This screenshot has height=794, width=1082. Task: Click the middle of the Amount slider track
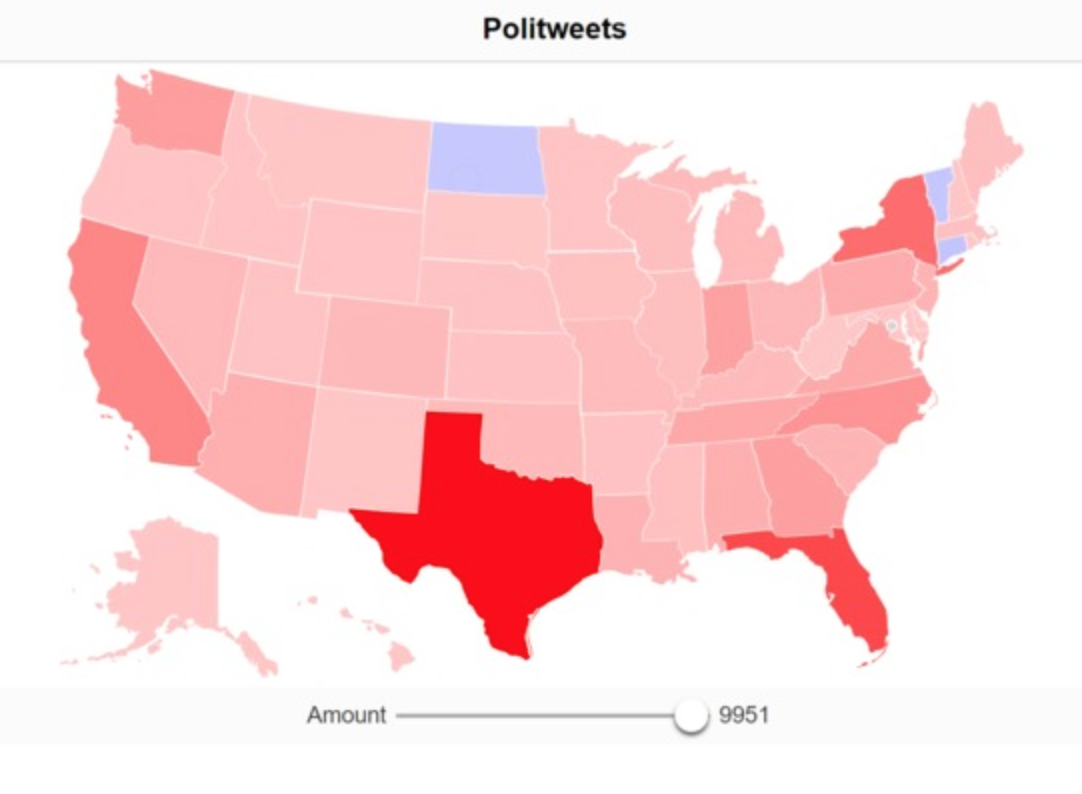[542, 716]
